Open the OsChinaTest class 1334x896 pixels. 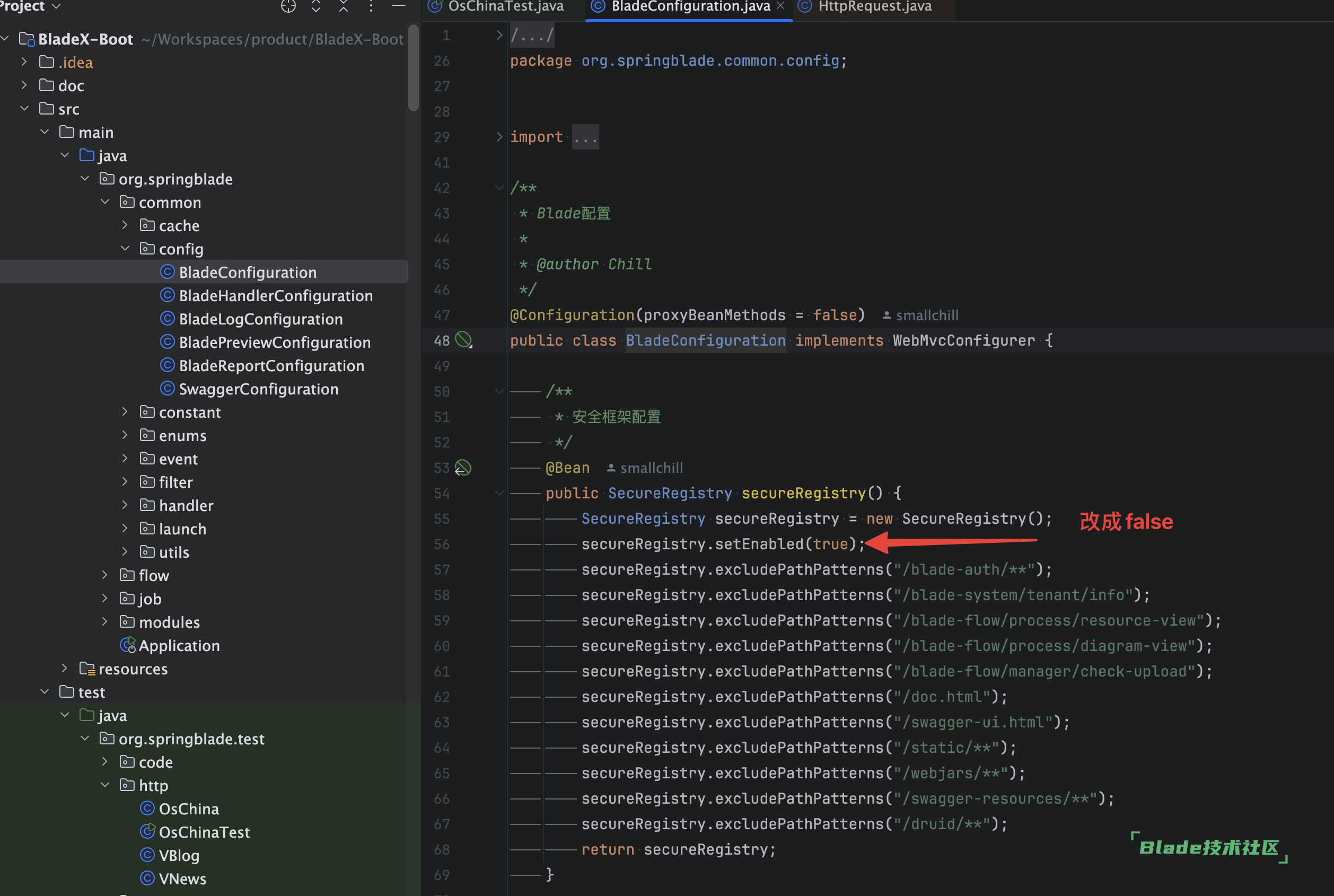pos(195,832)
